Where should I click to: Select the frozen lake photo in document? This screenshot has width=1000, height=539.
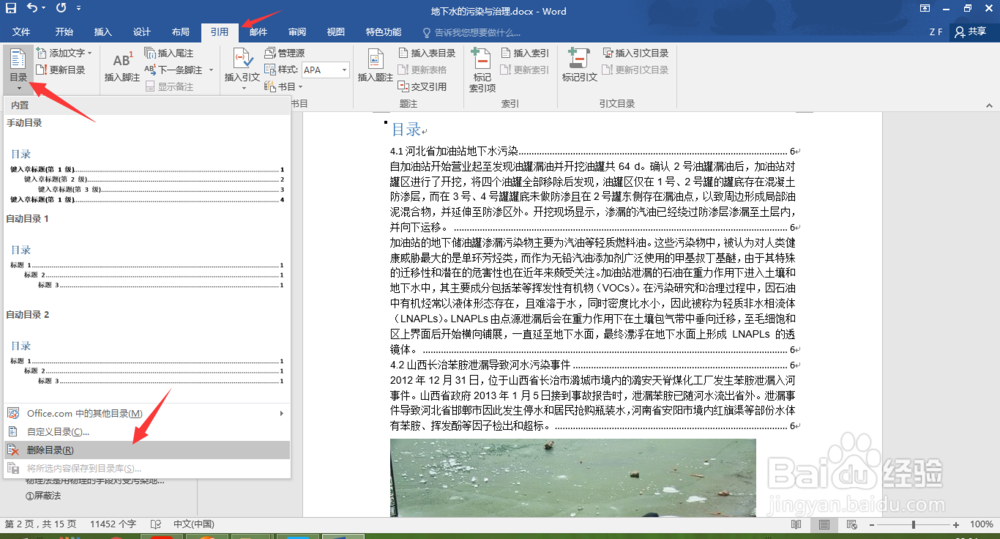coord(573,477)
